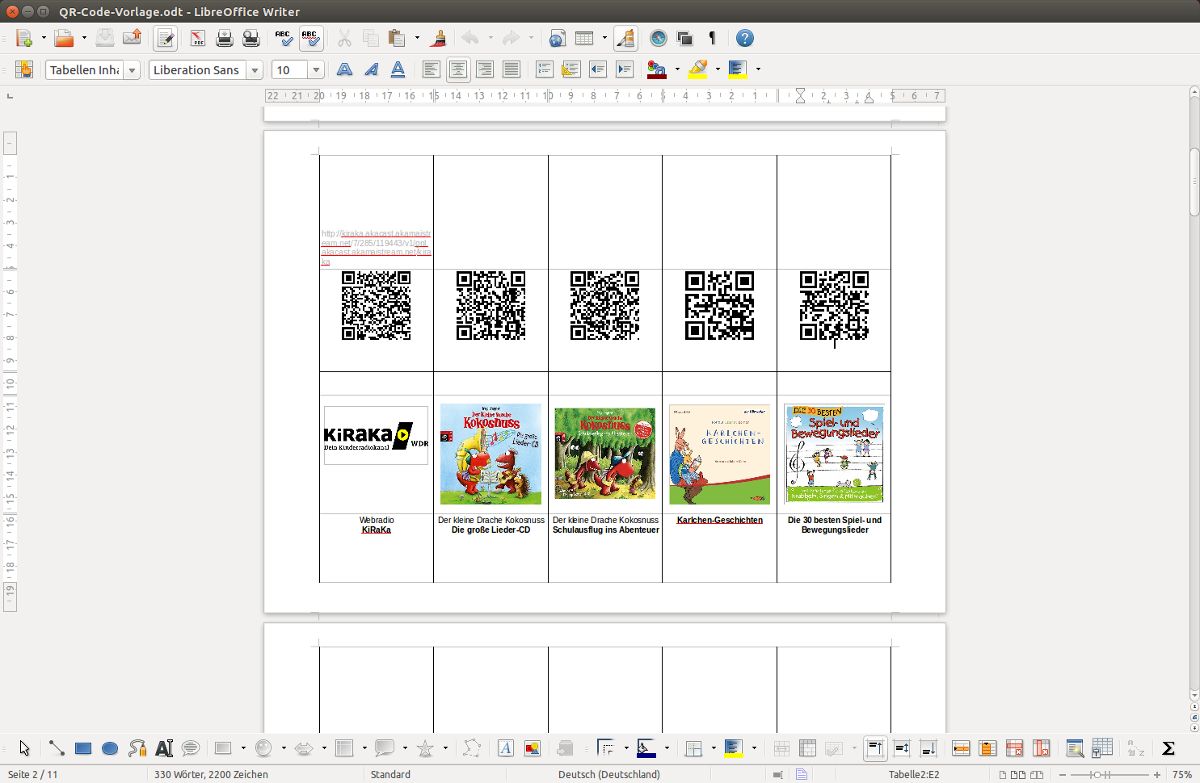Viewport: 1200px width, 783px height.
Task: Select the Ellipse tool
Action: 111,747
